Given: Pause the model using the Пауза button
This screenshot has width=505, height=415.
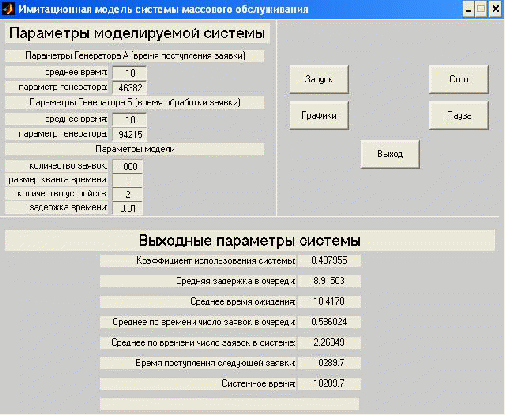Looking at the screenshot, I should (459, 115).
